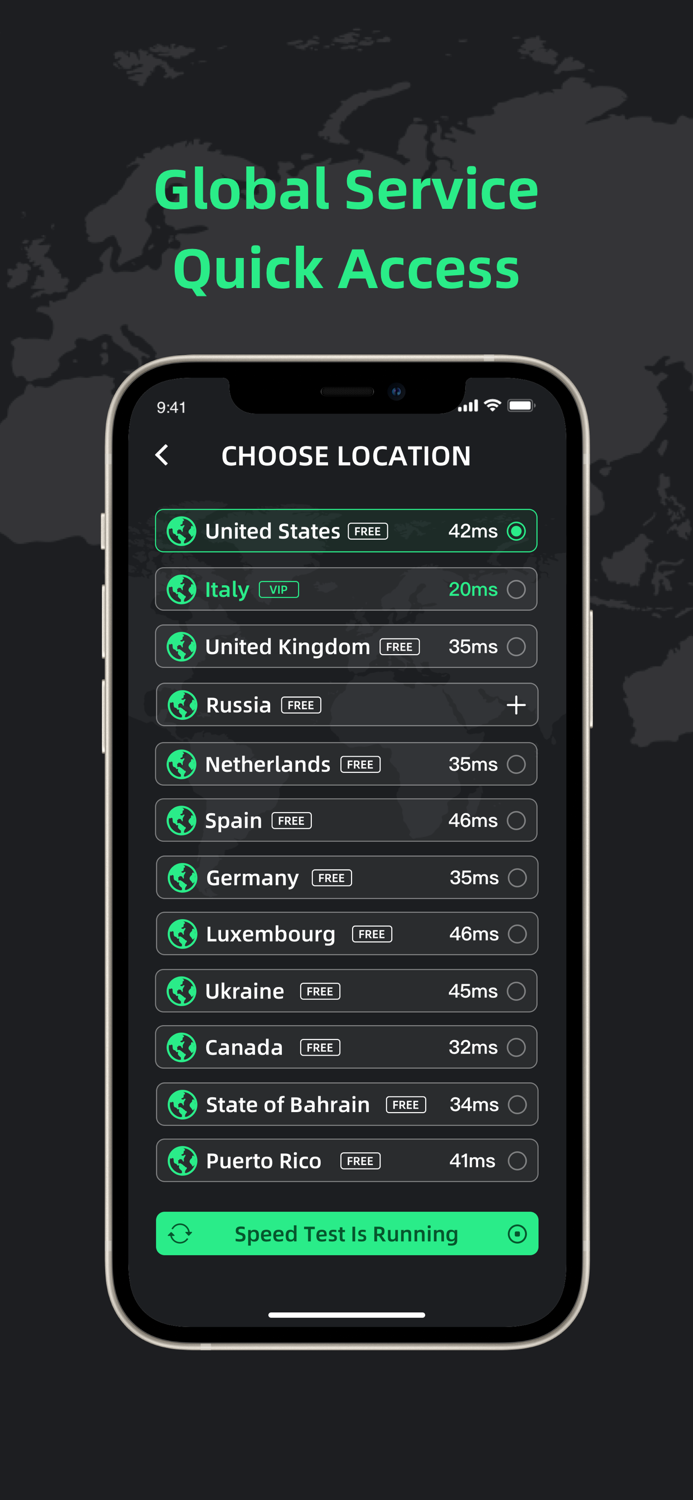Screen dimensions: 693x1500
Task: Click the target icon on the speed test button
Action: (x=517, y=1233)
